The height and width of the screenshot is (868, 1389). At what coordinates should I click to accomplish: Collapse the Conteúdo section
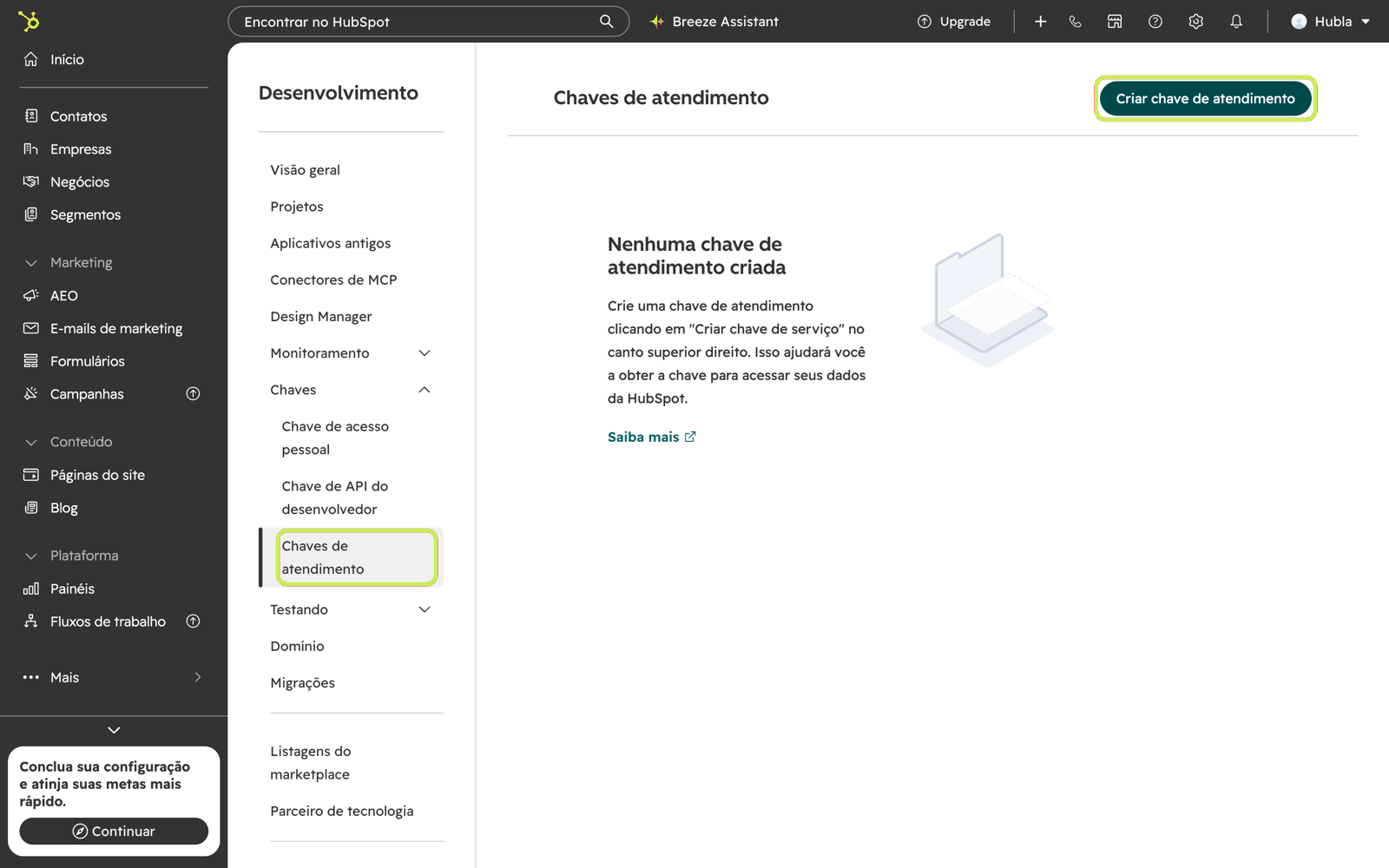[x=69, y=442]
